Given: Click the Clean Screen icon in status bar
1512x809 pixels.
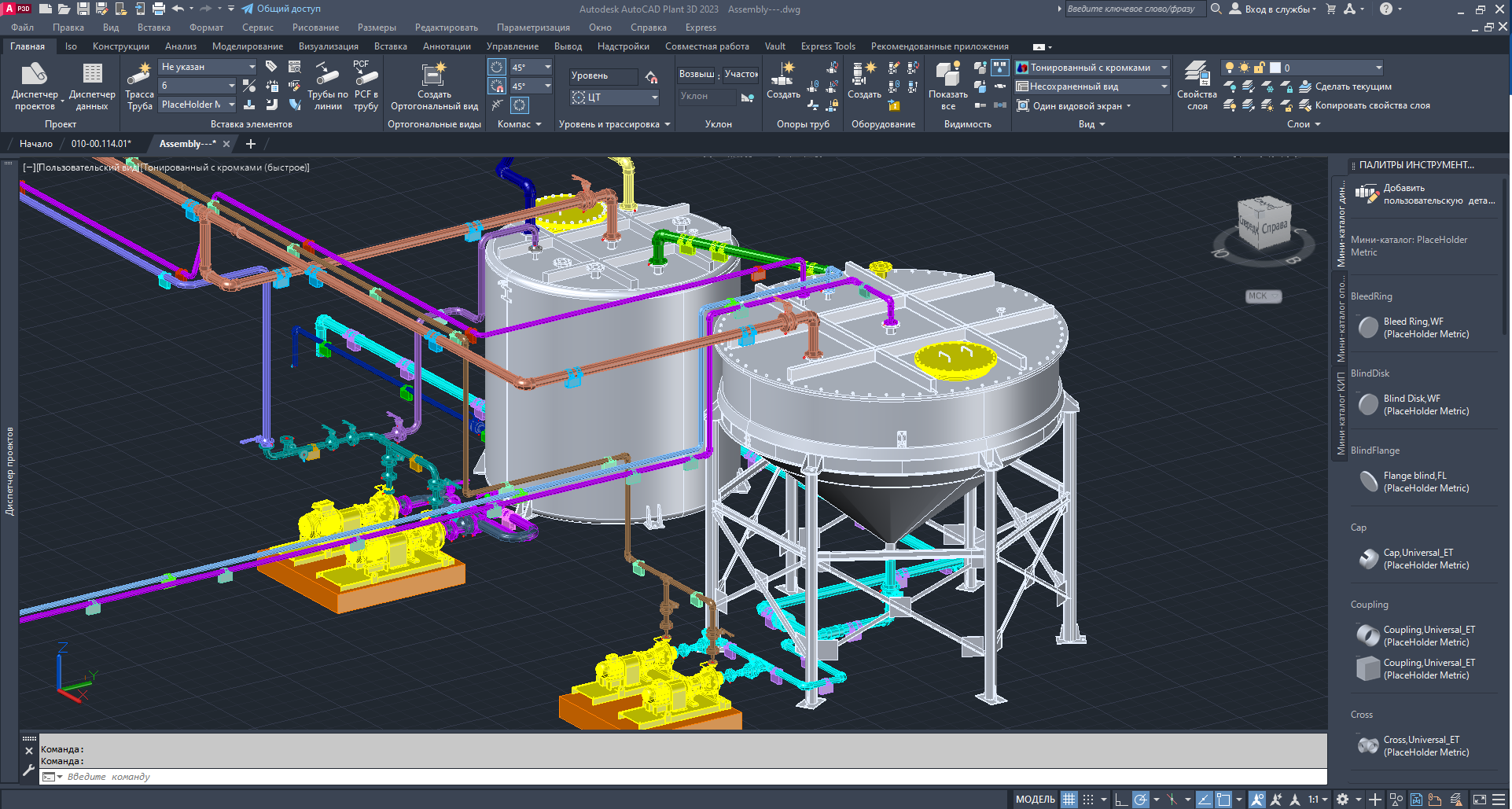Looking at the screenshot, I should (1480, 800).
